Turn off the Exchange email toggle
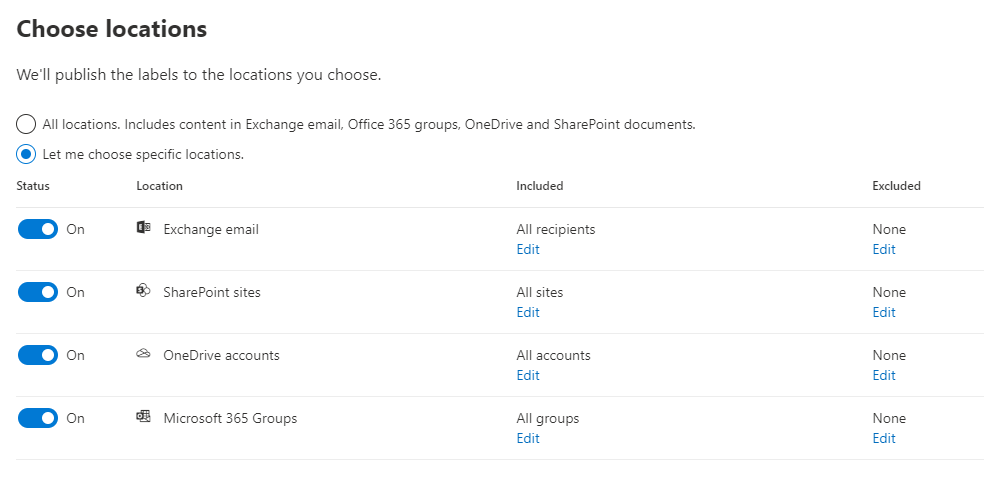The height and width of the screenshot is (490, 984). (38, 229)
